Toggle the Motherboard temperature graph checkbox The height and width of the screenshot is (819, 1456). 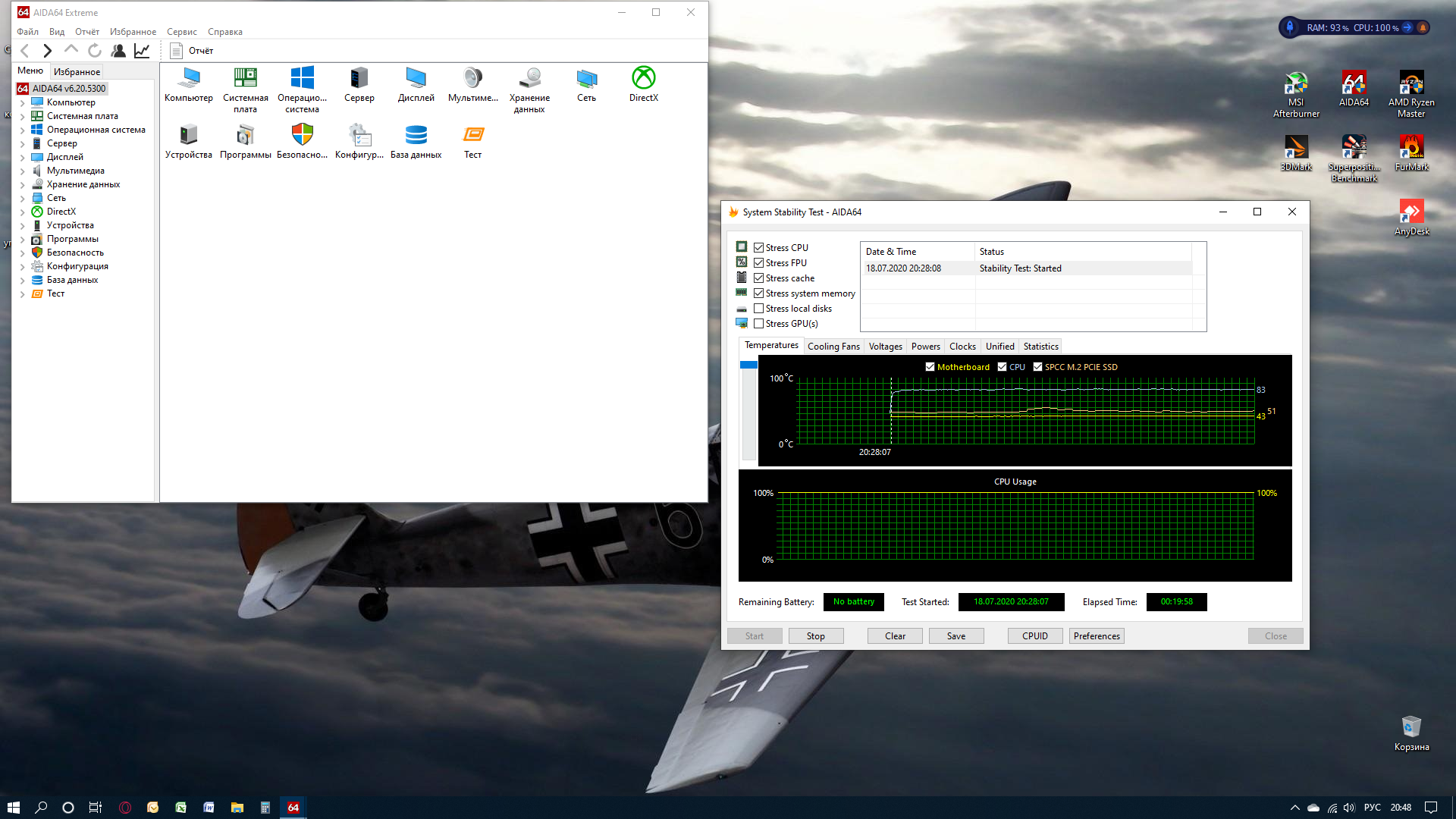coord(930,367)
